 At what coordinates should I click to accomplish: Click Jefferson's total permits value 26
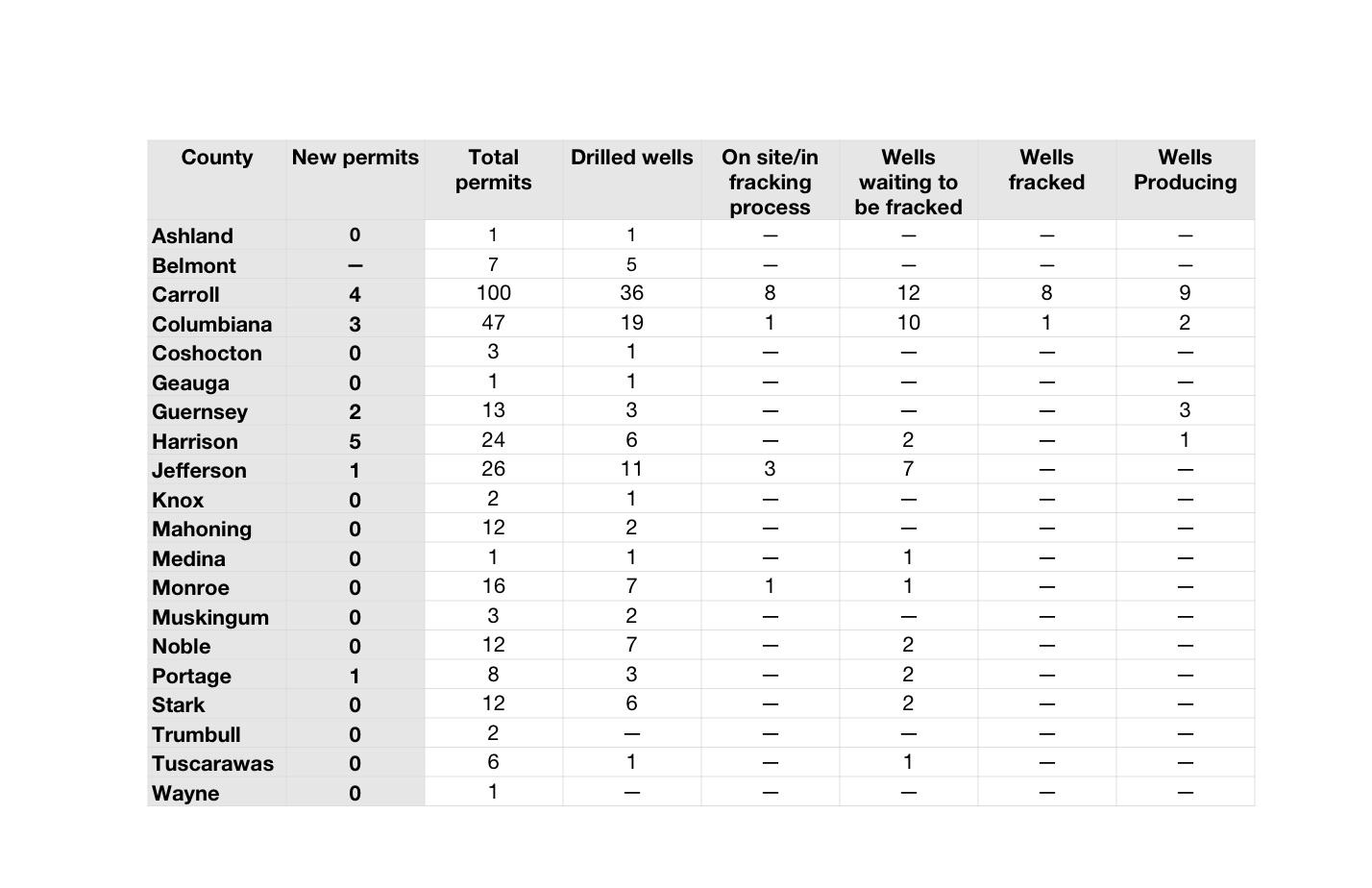(x=493, y=469)
